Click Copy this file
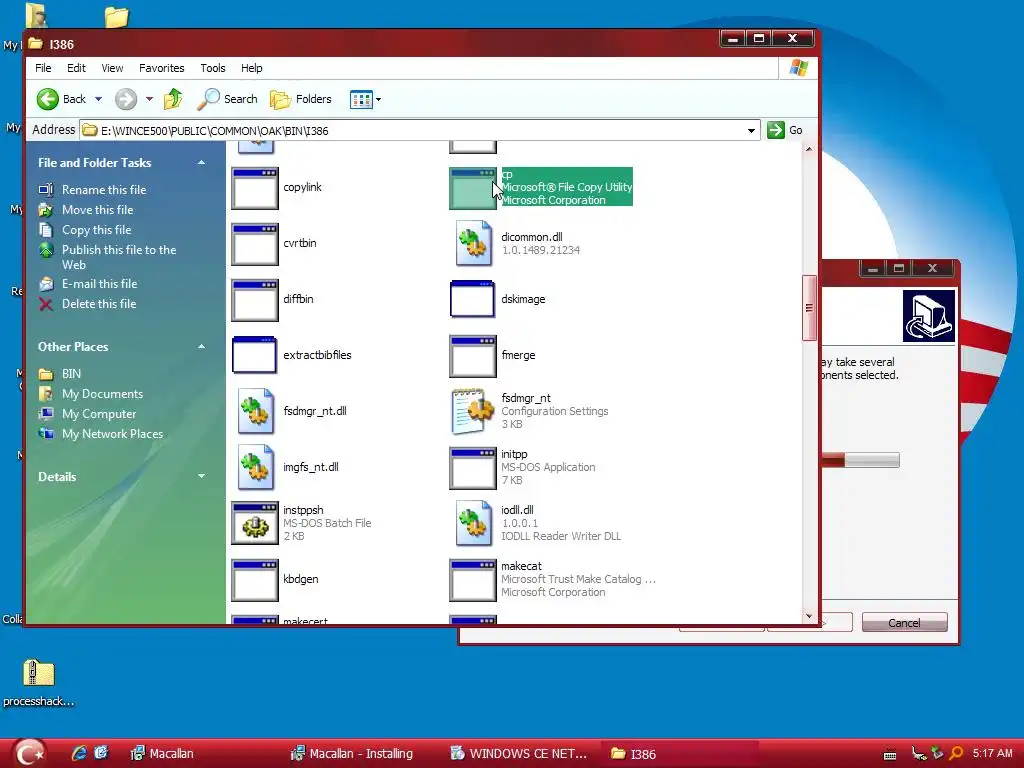Screen dimensions: 1024x768 pyautogui.click(x=97, y=230)
